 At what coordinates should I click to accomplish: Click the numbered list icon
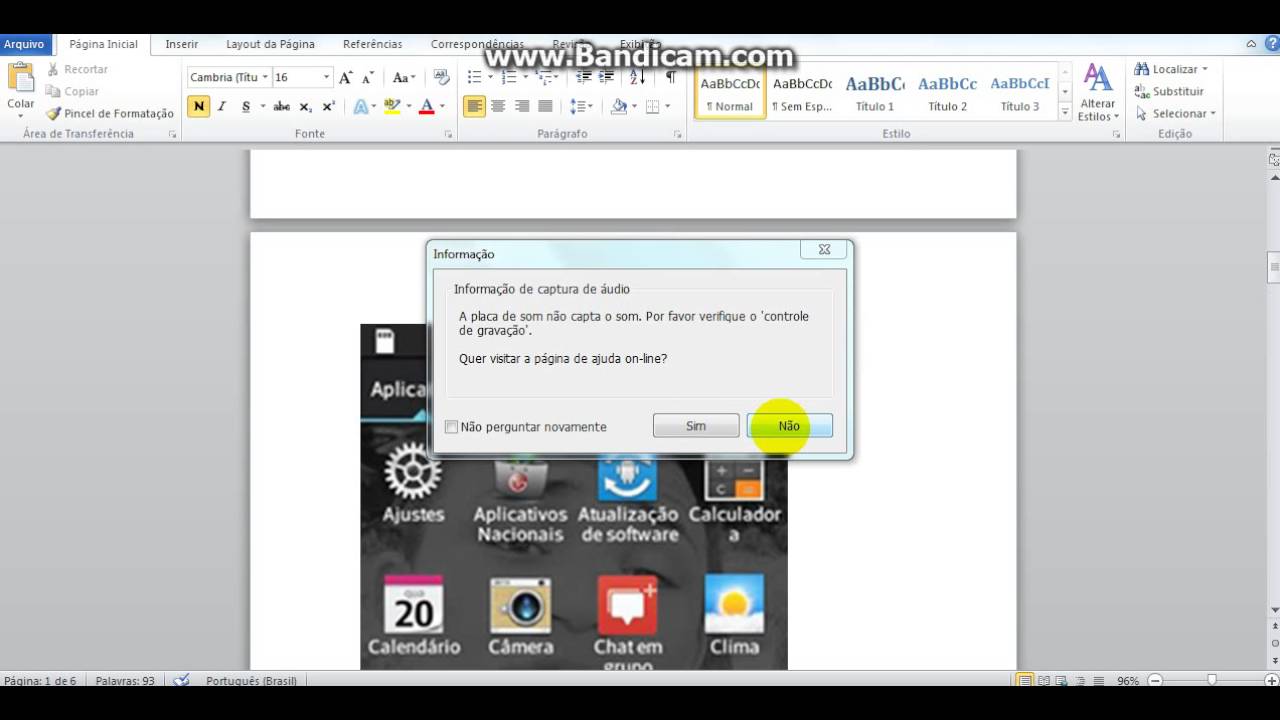click(x=509, y=77)
